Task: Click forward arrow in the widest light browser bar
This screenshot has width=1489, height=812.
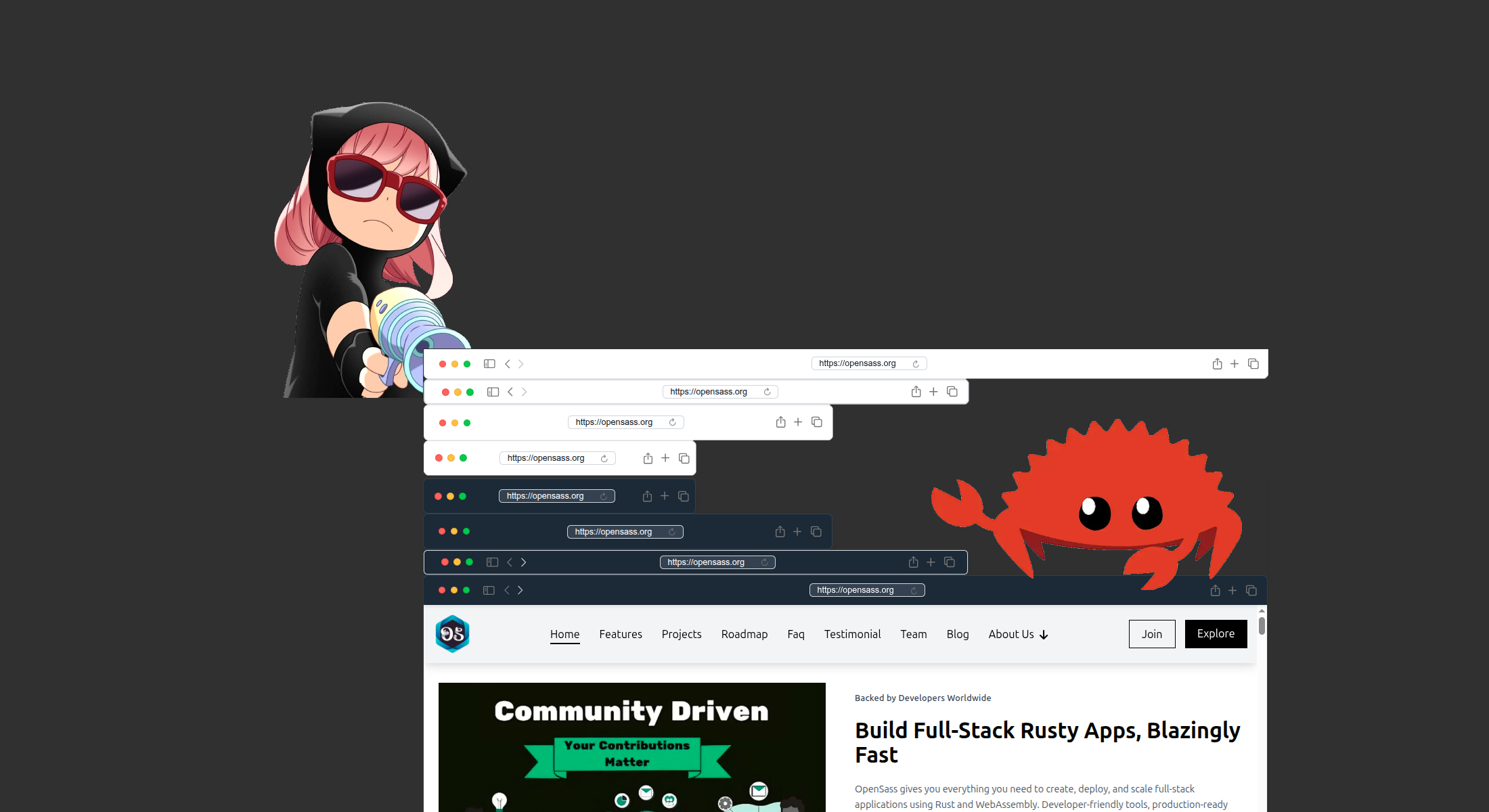Action: (520, 364)
